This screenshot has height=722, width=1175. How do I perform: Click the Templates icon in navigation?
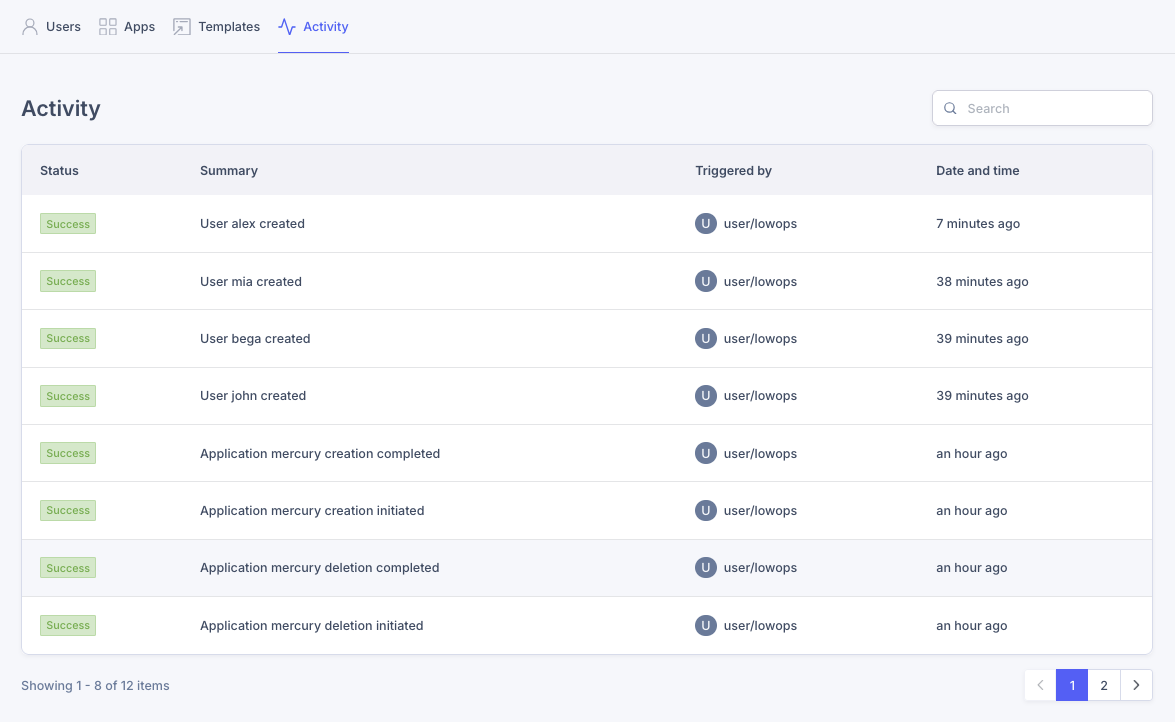coord(181,27)
